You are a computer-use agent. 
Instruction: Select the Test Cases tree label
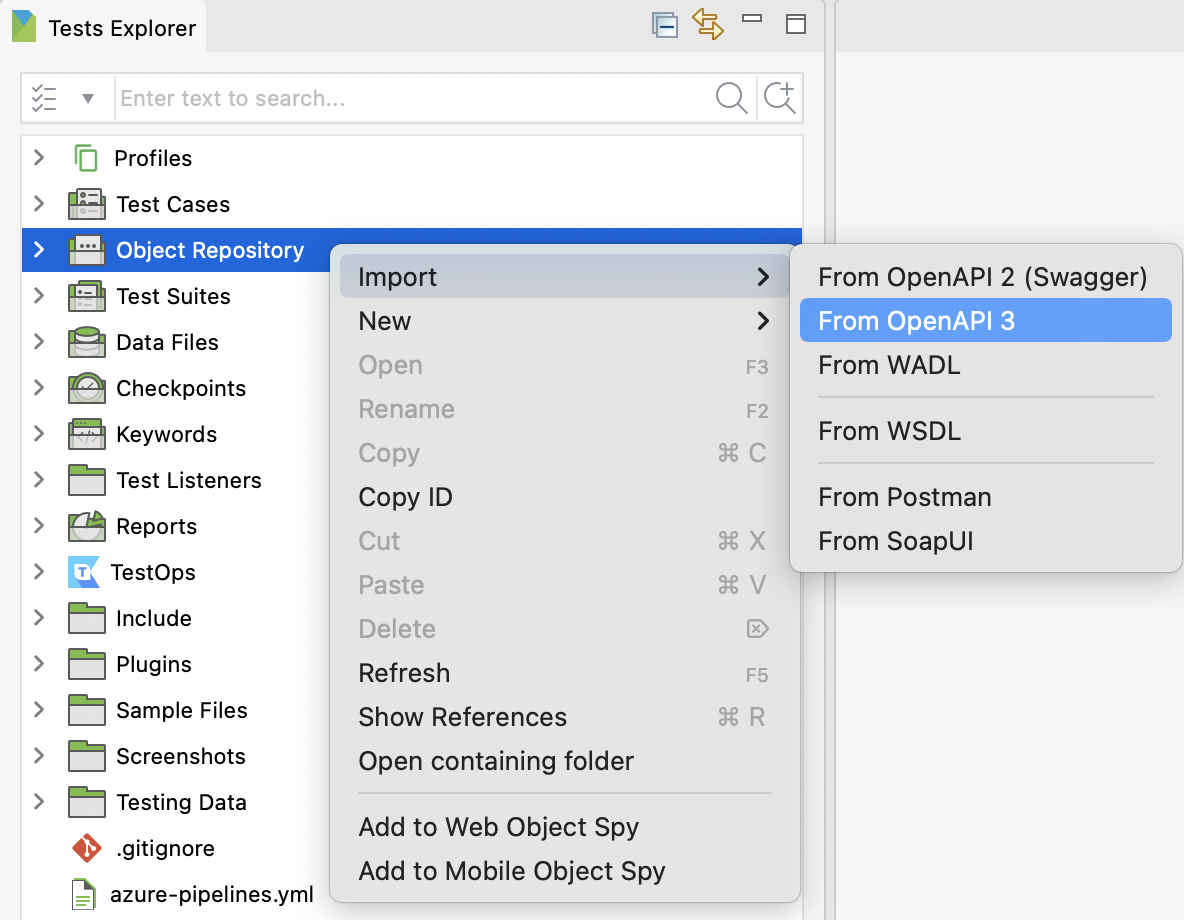click(173, 204)
